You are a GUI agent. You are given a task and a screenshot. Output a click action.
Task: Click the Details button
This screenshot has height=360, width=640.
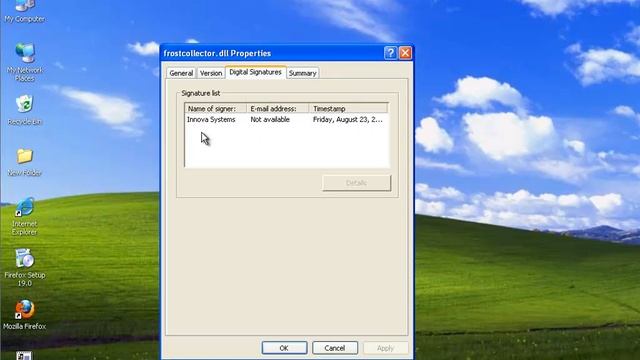(x=356, y=183)
